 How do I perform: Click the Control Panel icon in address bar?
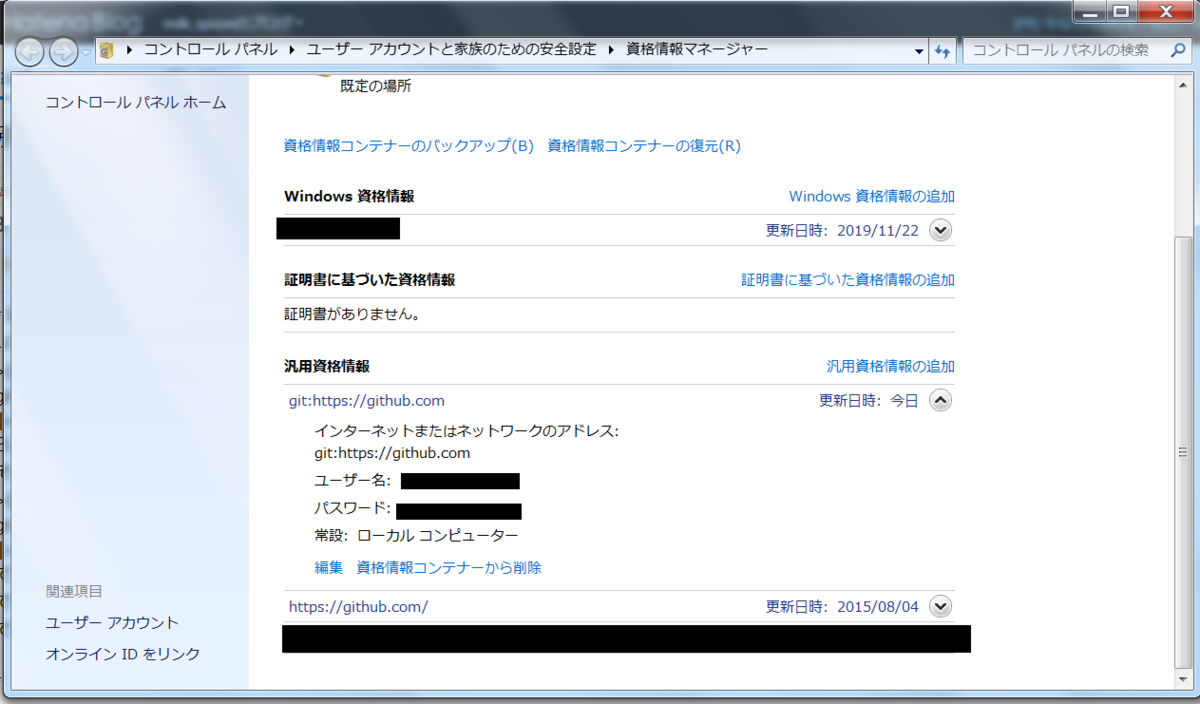[x=107, y=50]
